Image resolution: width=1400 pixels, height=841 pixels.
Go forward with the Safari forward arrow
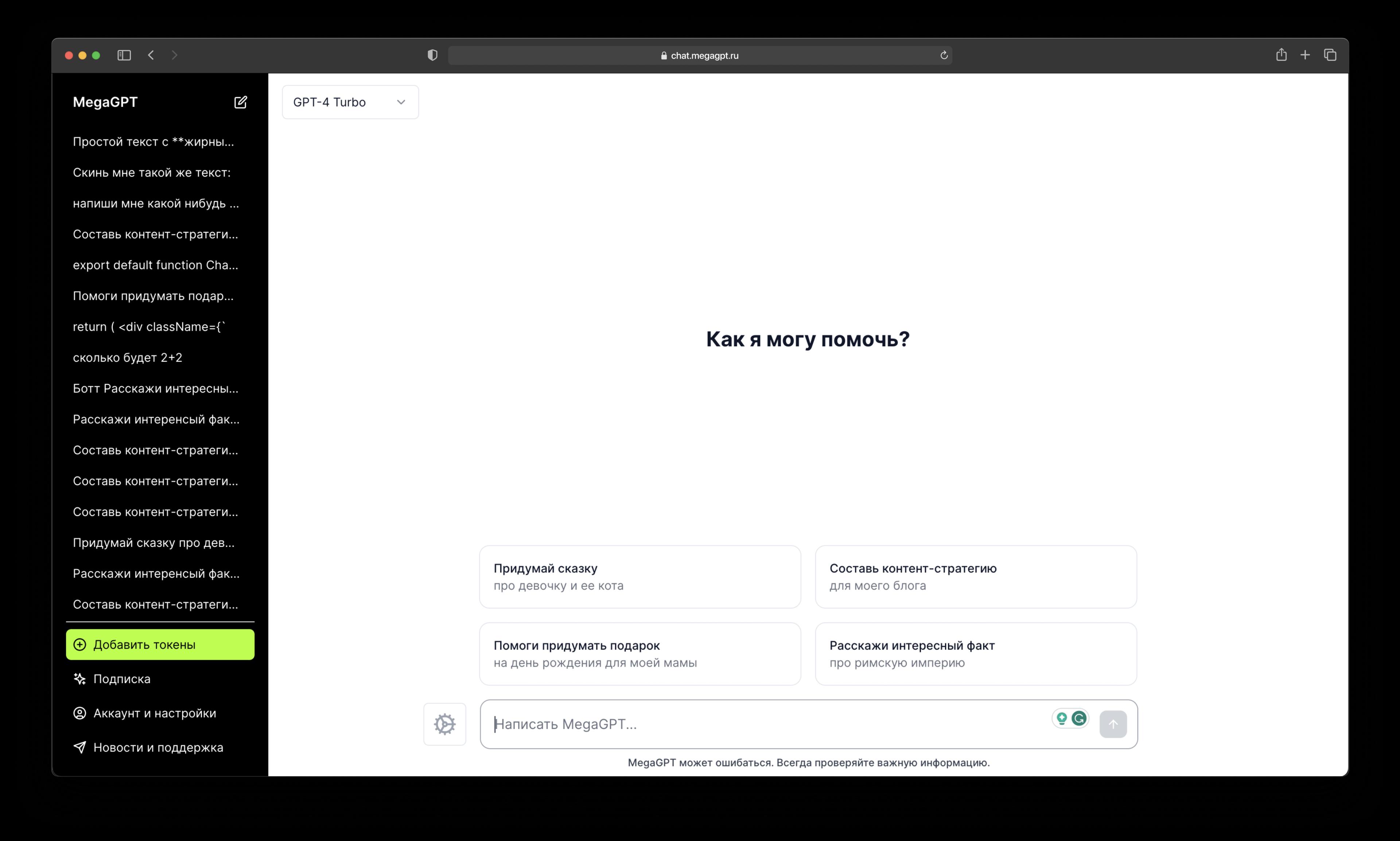175,55
